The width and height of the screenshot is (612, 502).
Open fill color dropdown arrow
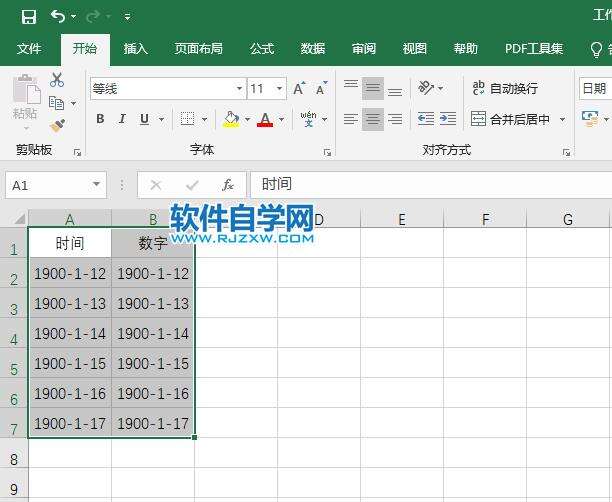(x=247, y=119)
